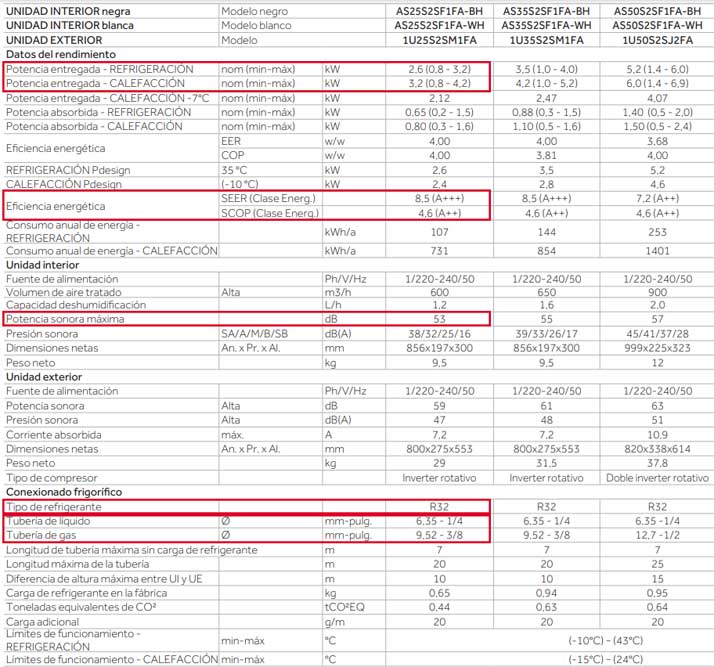Select the '35 °C' Pdesign condition
This screenshot has height=667, width=714.
click(x=234, y=170)
